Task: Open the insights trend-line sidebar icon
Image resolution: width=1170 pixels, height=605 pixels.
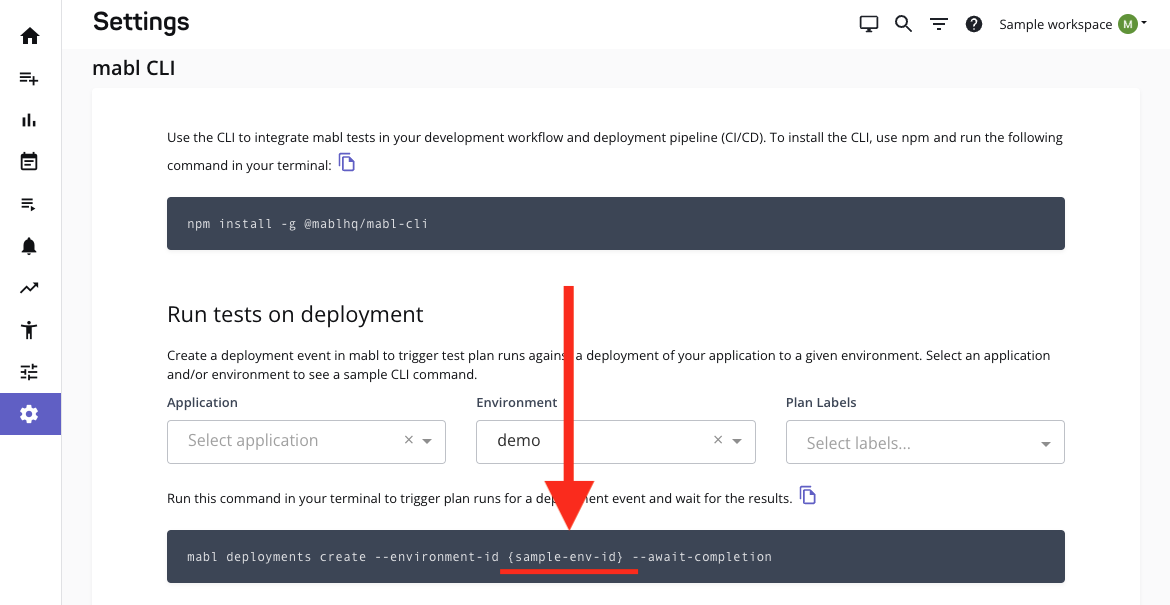Action: (x=30, y=287)
